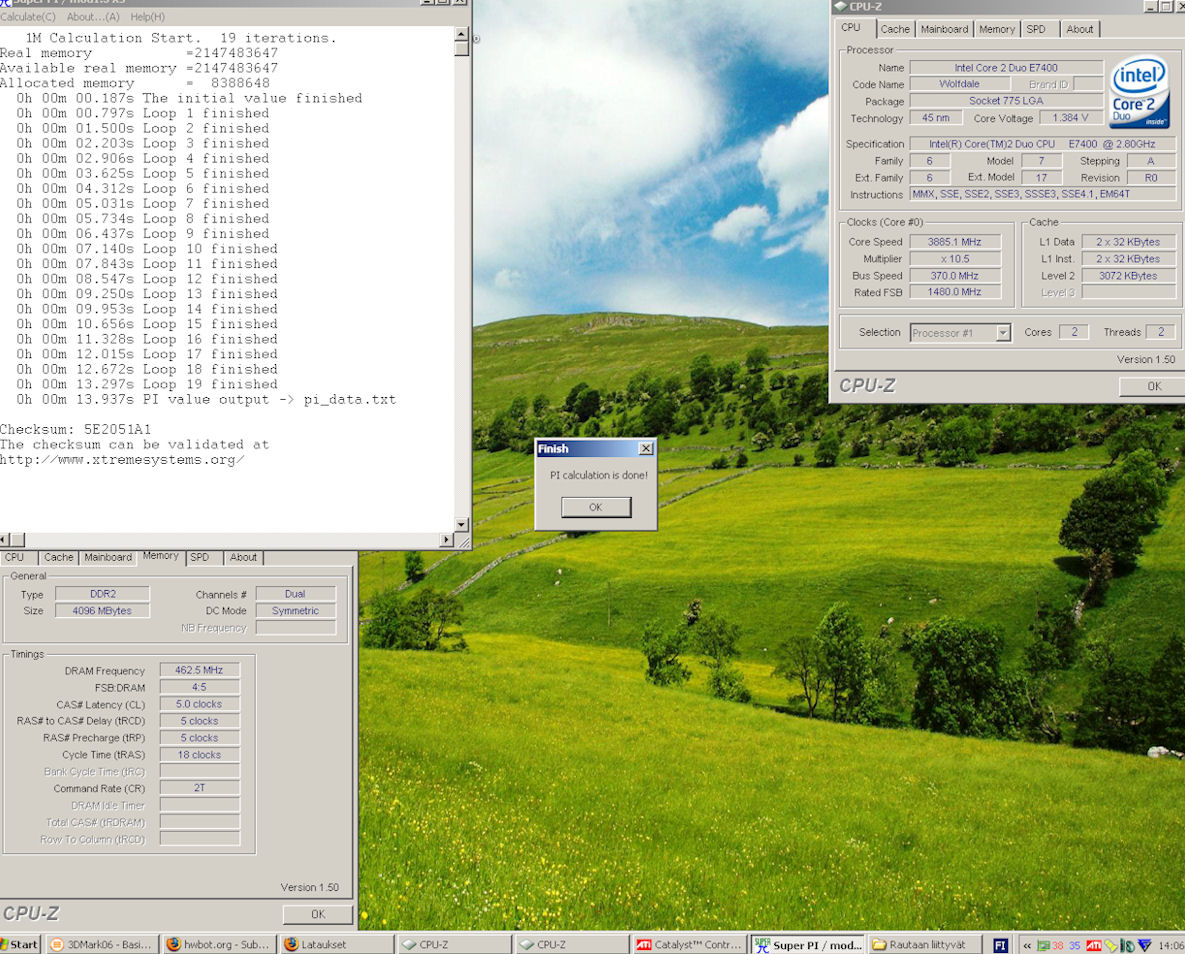Click the Bus Speed value 370.0 MHz
This screenshot has height=954, width=1185.
click(x=954, y=275)
